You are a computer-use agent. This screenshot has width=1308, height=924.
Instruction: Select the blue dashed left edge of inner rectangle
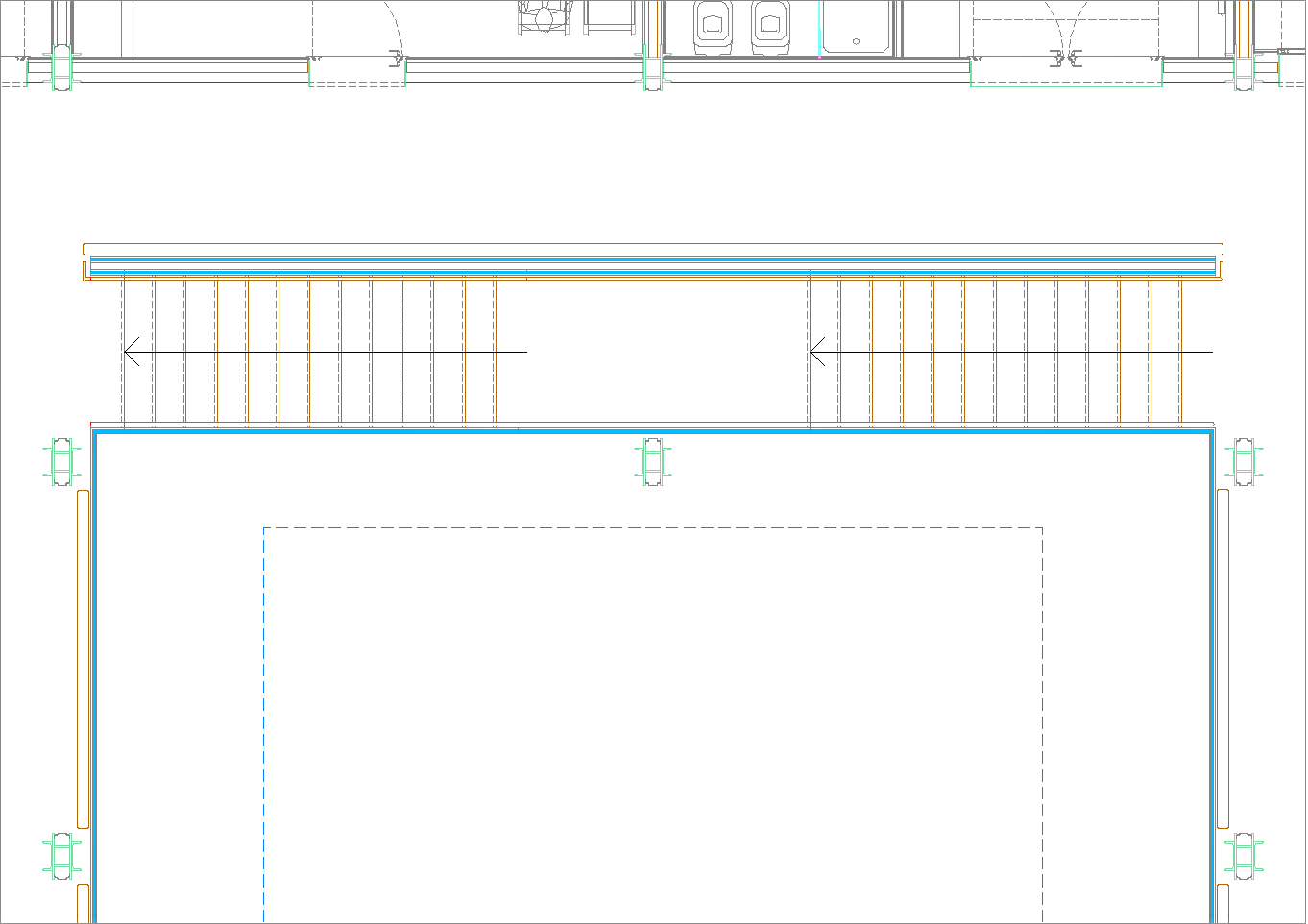coord(263,720)
